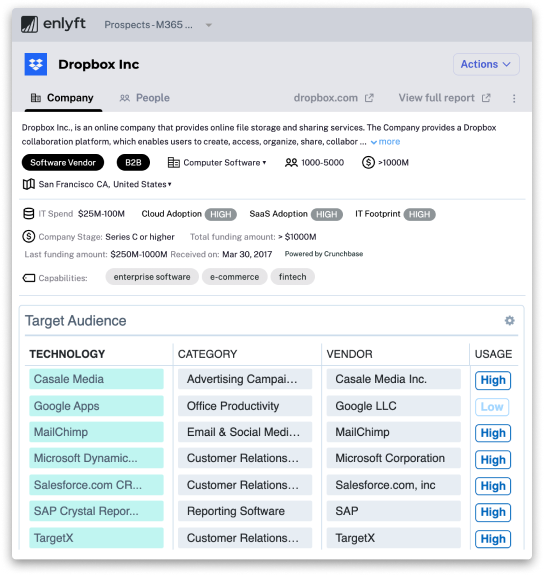Screen dimensions: 544x576
Task: Select the enterprise software capability chip
Action: 152,277
